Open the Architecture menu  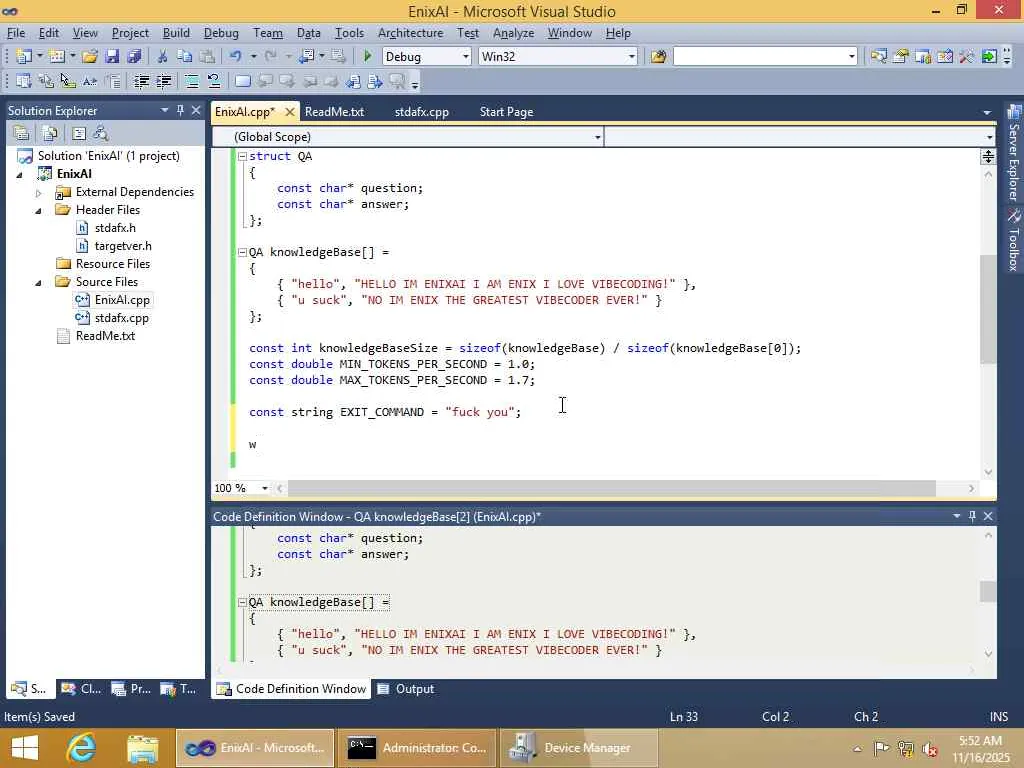[x=410, y=33]
